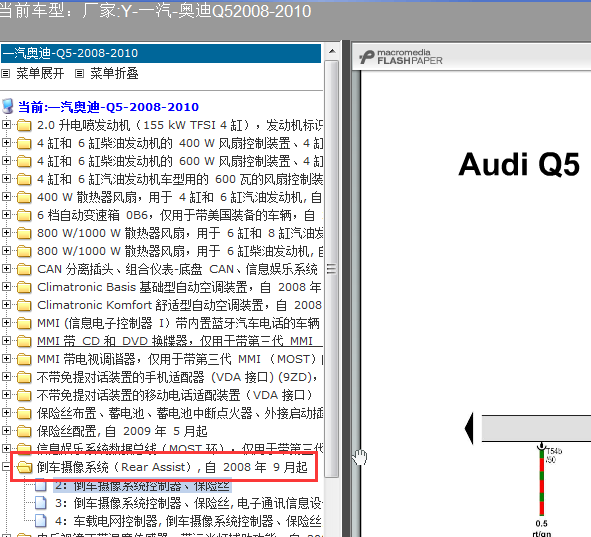Click folder icon of MMI 带 CD 和 DVD 换碟器
591x537 pixels.
[x=24, y=341]
